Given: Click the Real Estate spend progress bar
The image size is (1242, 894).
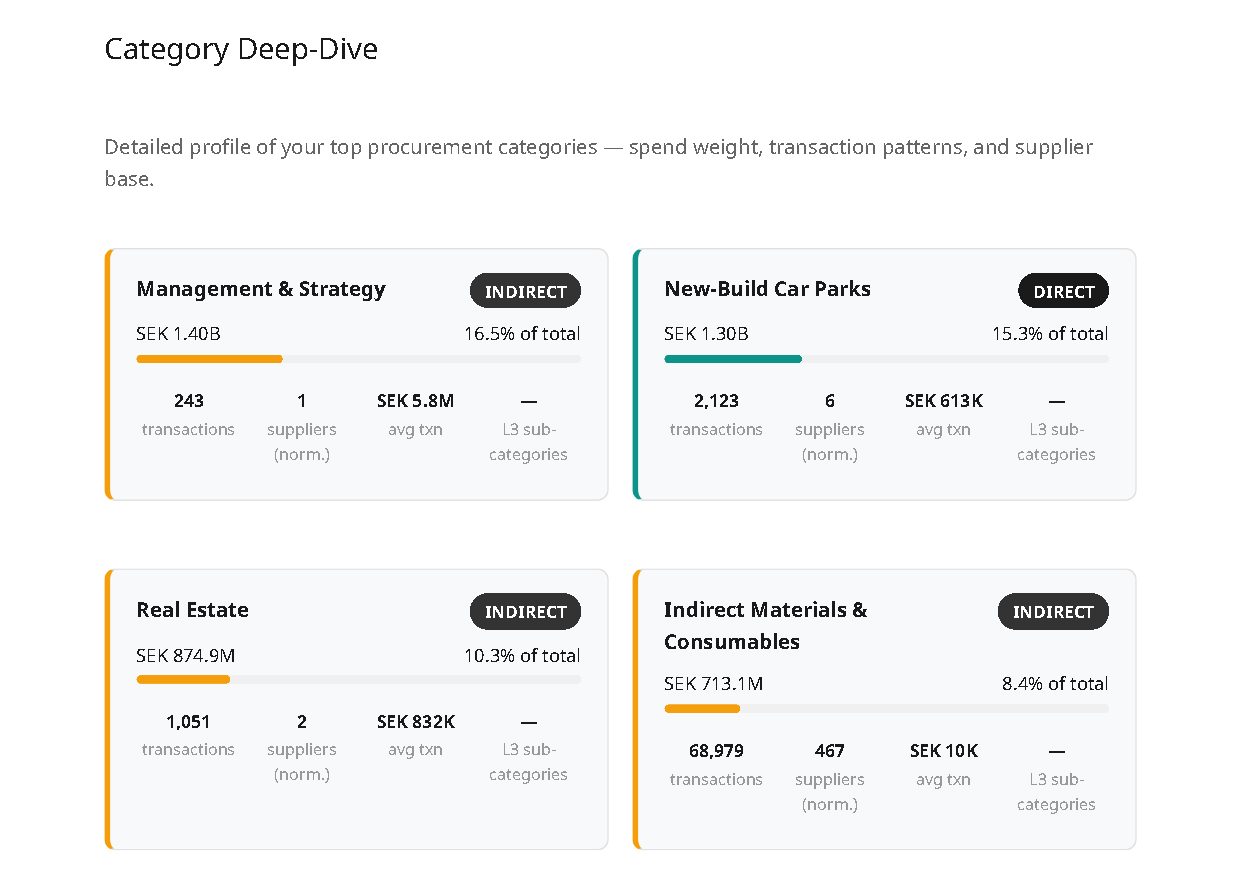Looking at the screenshot, I should point(359,679).
